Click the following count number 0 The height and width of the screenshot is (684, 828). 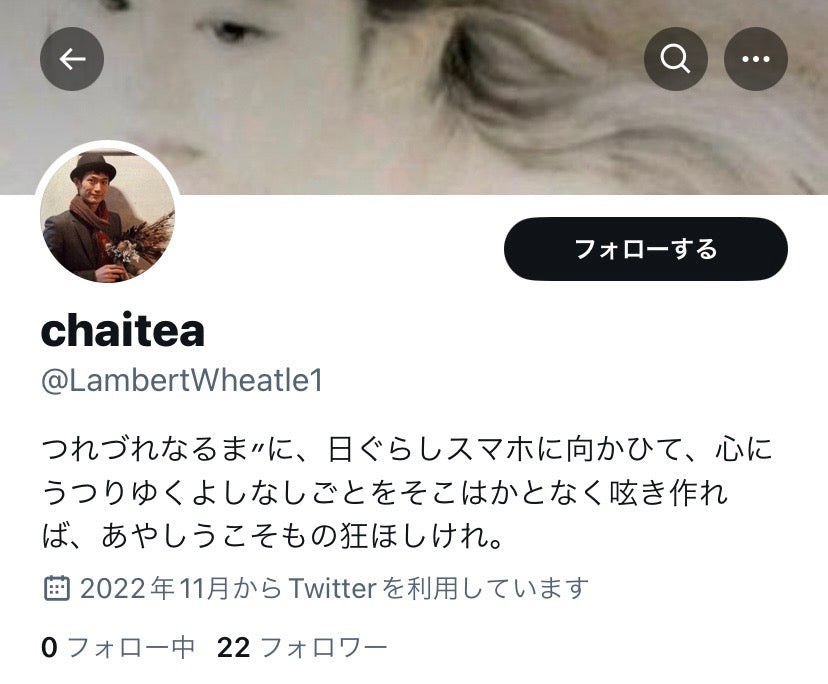49,648
